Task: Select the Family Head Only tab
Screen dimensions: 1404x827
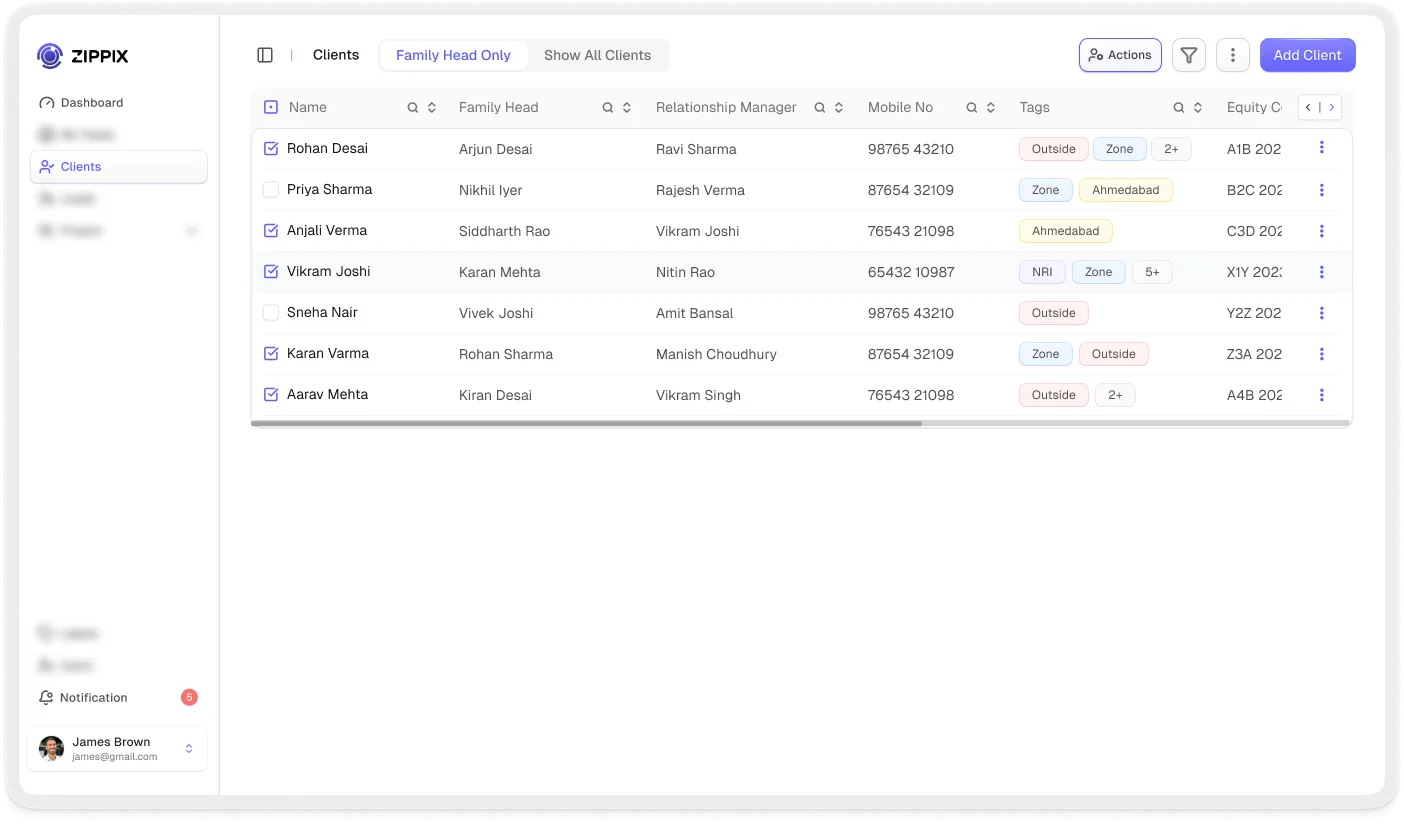Action: click(453, 55)
